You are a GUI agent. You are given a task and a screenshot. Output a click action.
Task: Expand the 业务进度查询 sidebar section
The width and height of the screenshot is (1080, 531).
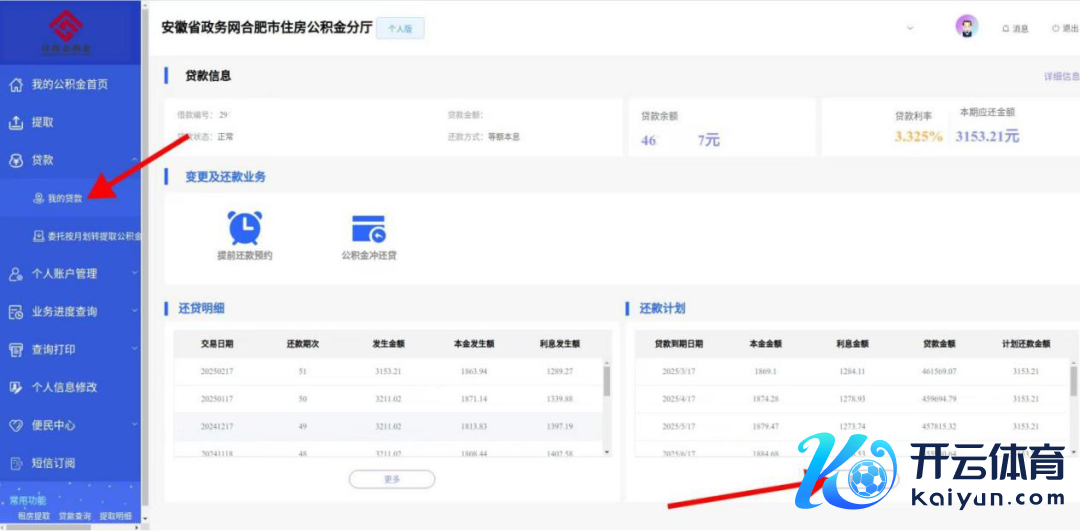(x=134, y=311)
